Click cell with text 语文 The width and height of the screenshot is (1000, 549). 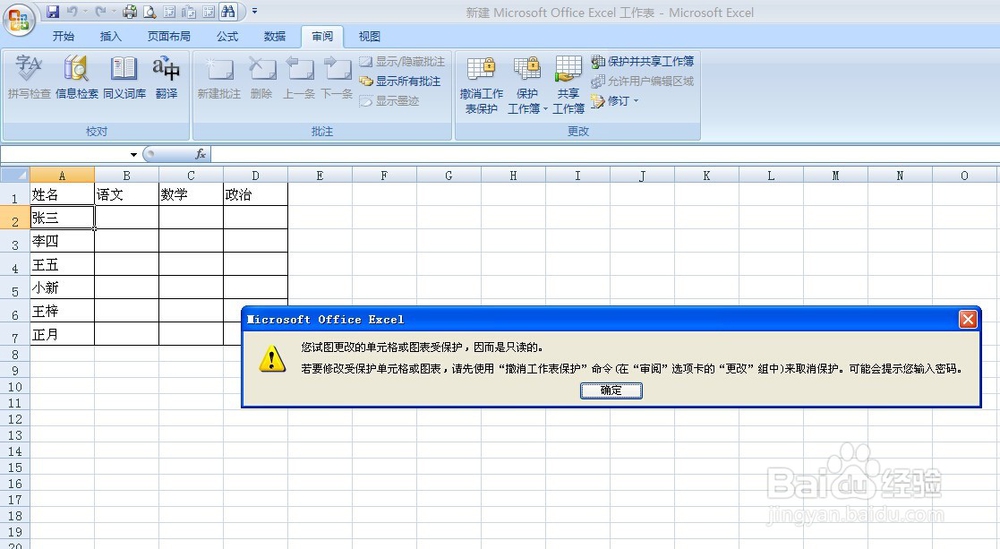pos(127,194)
